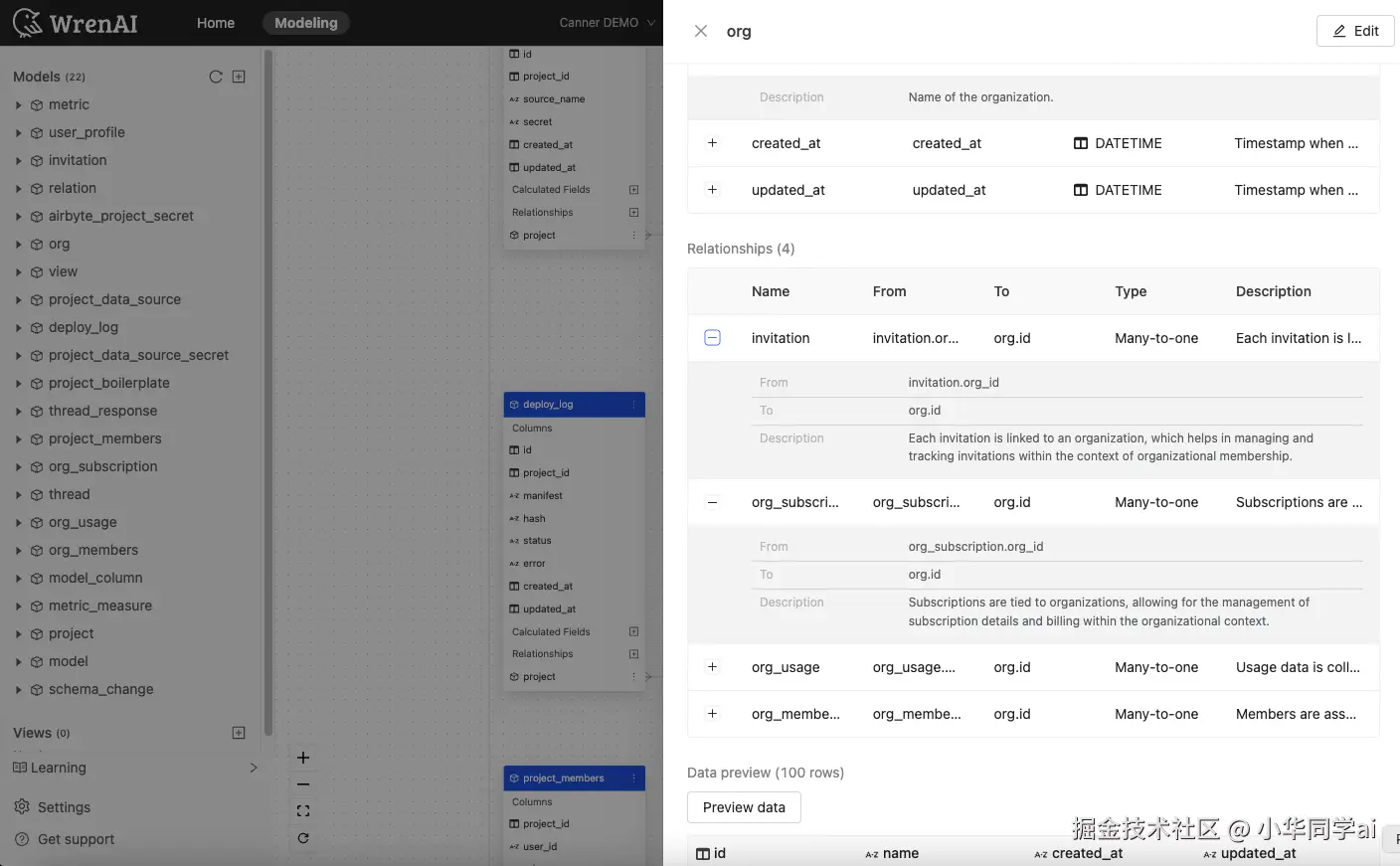This screenshot has width=1400, height=866.
Task: Click the Get support help icon
Action: pyautogui.click(x=22, y=839)
